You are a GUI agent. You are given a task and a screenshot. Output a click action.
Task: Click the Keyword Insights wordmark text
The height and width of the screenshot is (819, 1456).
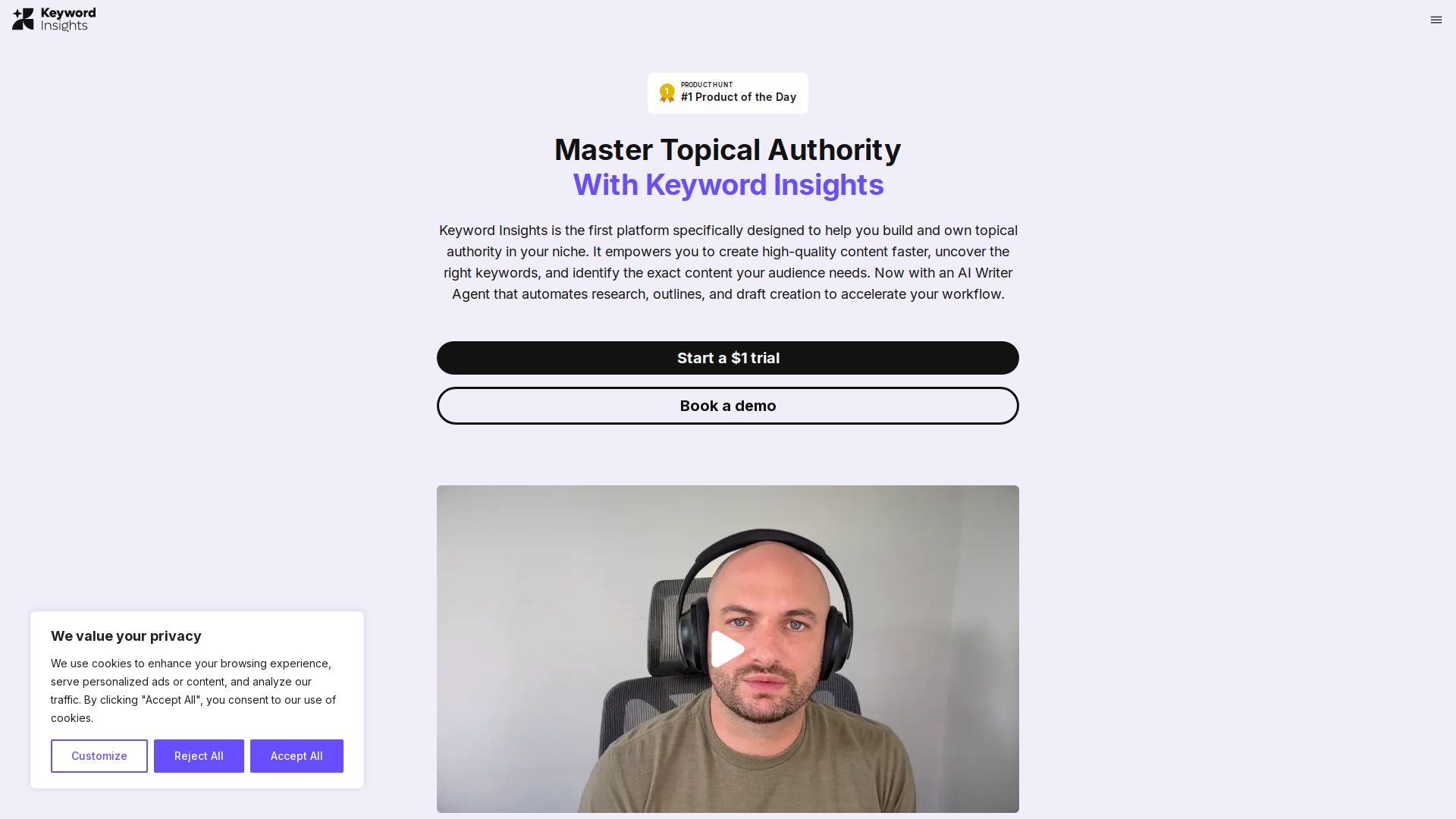(68, 20)
